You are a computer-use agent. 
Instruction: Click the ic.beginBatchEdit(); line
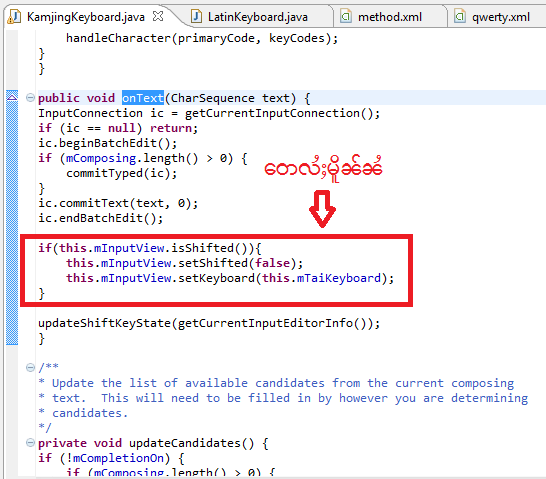click(x=108, y=143)
